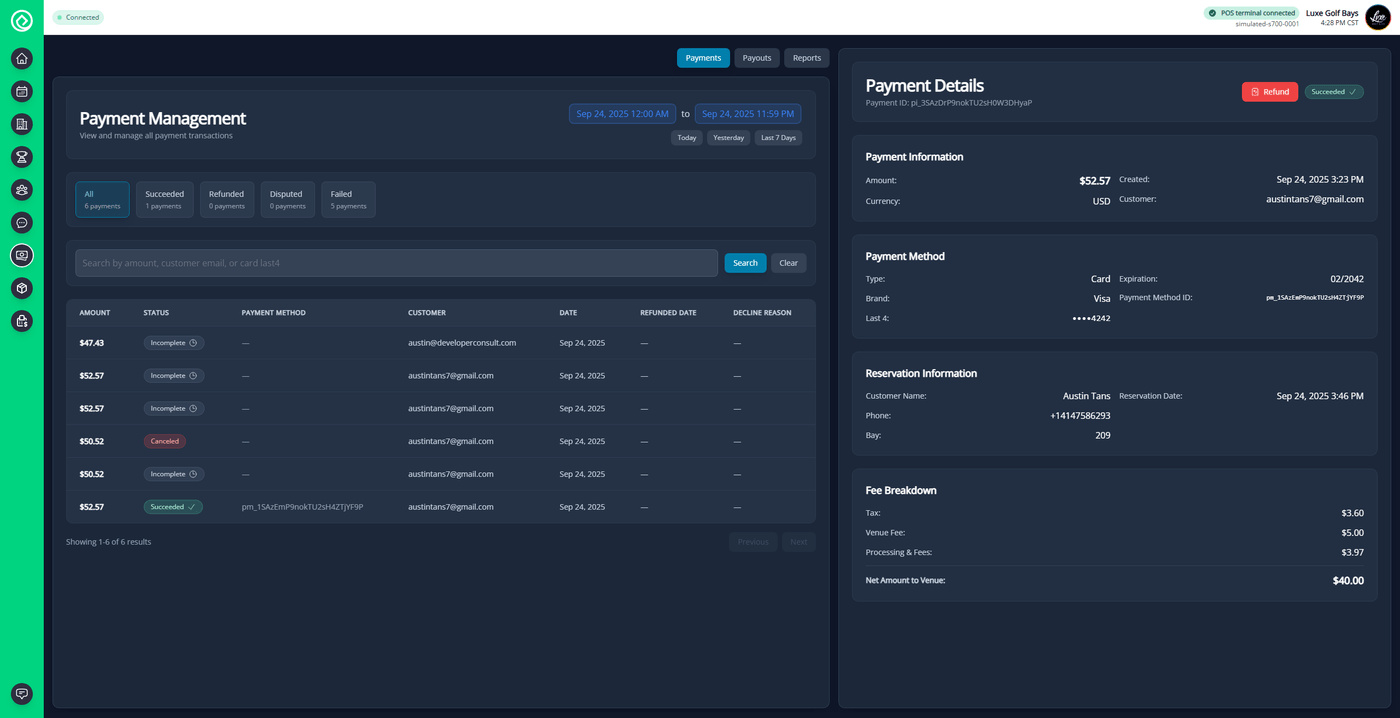
Task: Enable the Failed payments filter
Action: click(x=347, y=199)
